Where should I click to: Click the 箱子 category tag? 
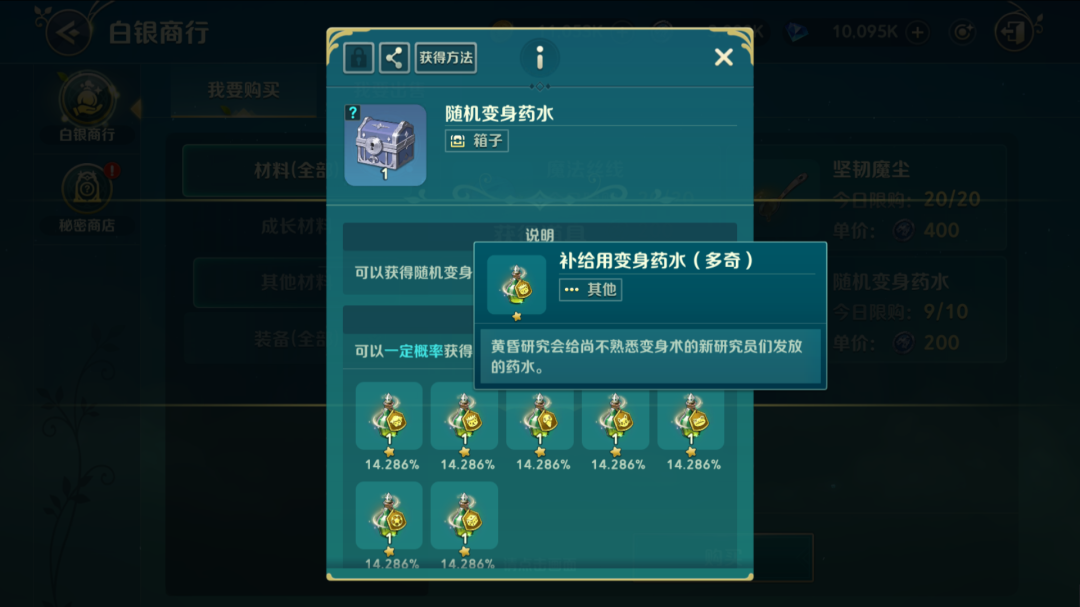point(477,141)
